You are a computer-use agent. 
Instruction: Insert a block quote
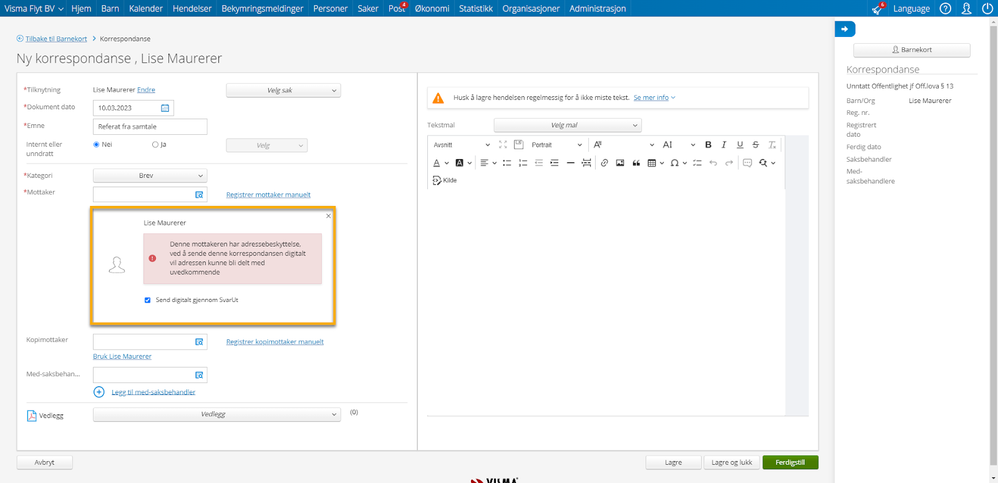(x=636, y=163)
